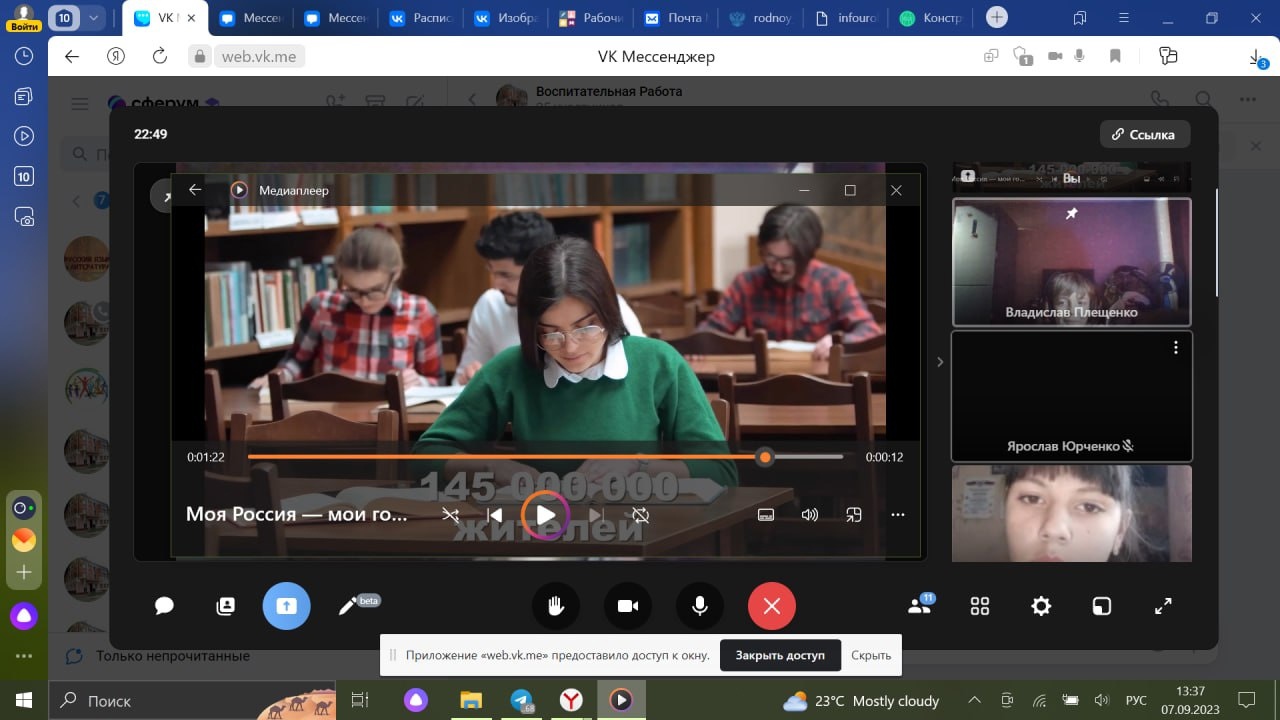This screenshot has height=720, width=1280.
Task: Open browser history in the sidebar
Action: point(24,56)
